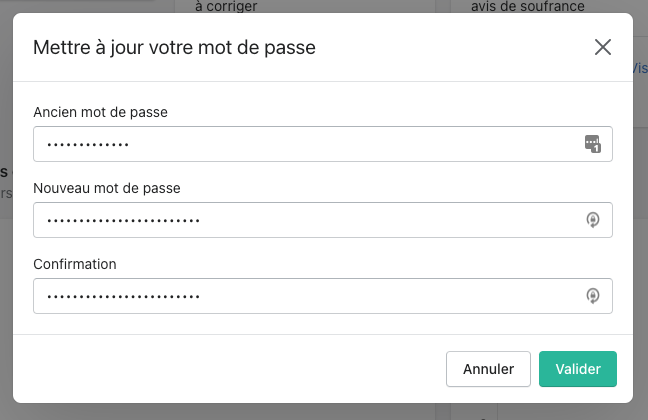Click the masked dots in Nouveau field
Viewport: 648px width, 420px height.
pyautogui.click(x=123, y=221)
